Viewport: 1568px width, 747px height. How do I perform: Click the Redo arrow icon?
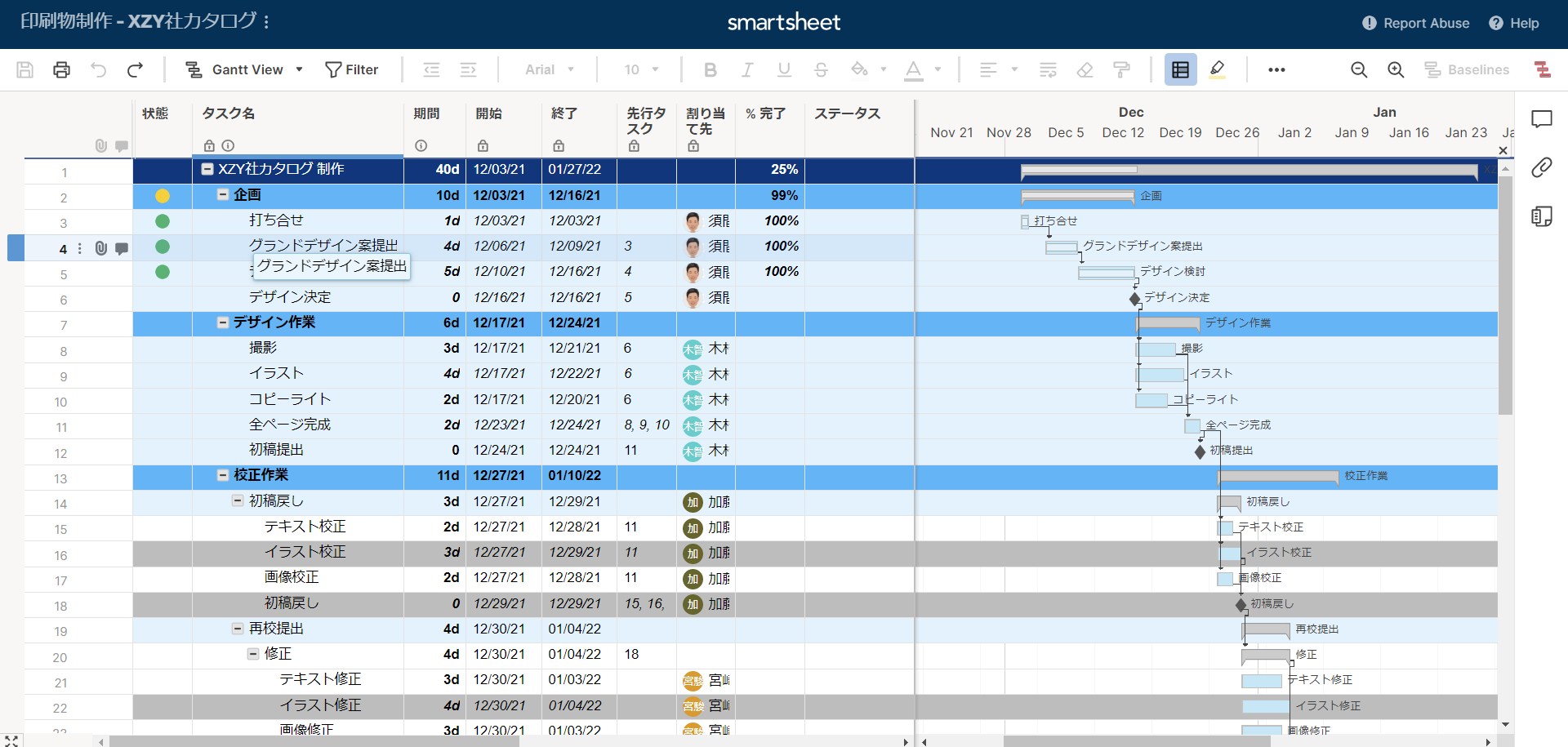136,70
